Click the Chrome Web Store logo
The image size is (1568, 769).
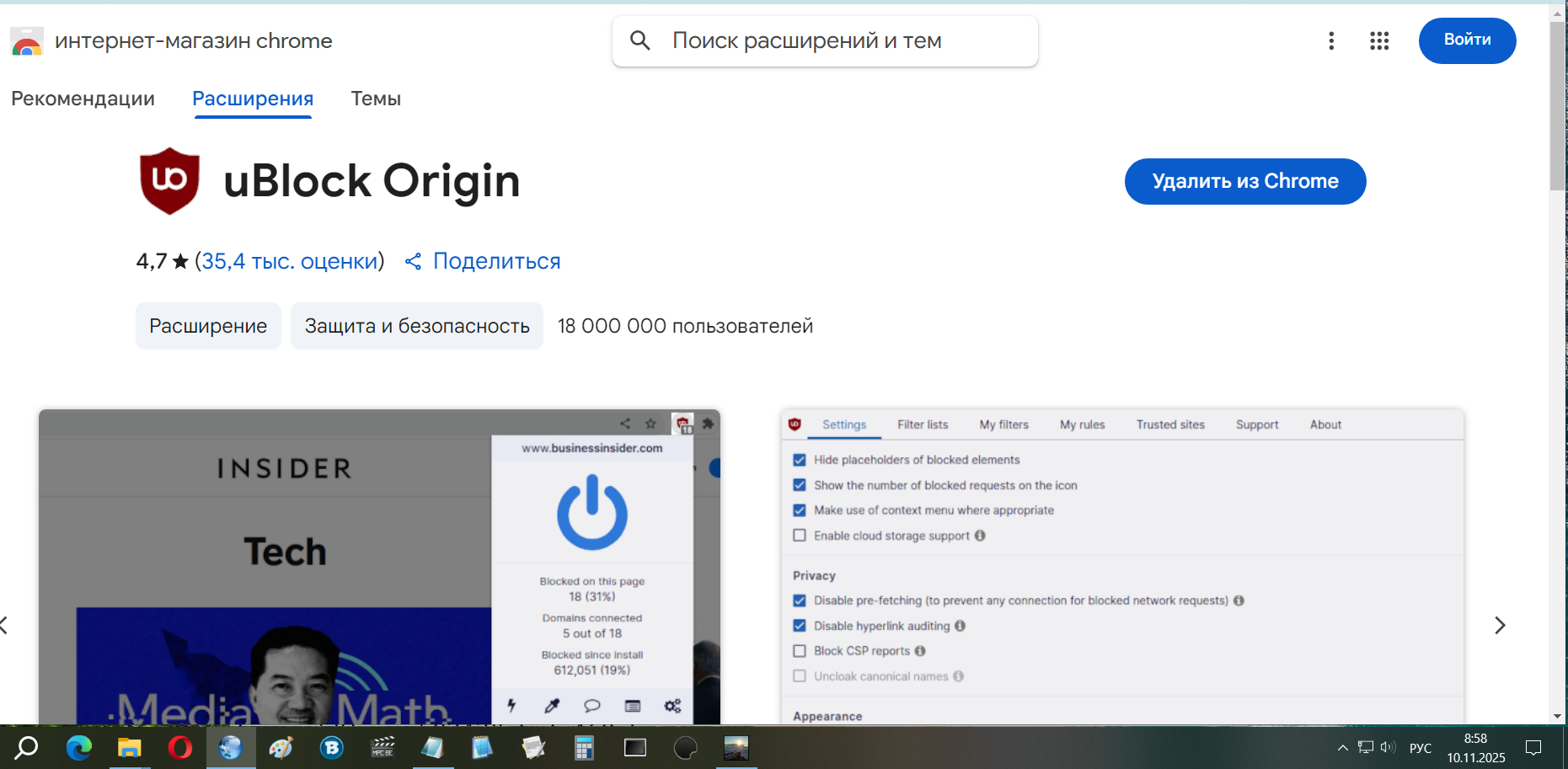pos(27,40)
